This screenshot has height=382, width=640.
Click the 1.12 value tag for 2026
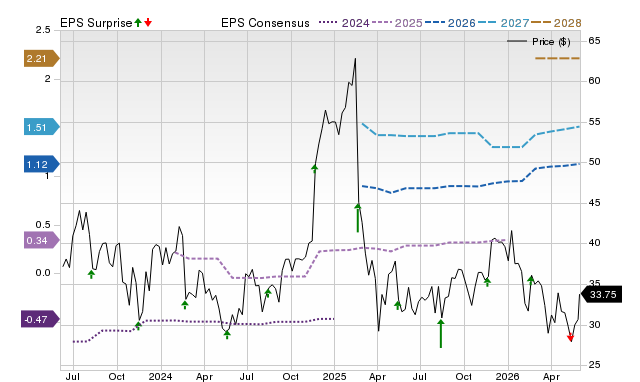(x=42, y=164)
